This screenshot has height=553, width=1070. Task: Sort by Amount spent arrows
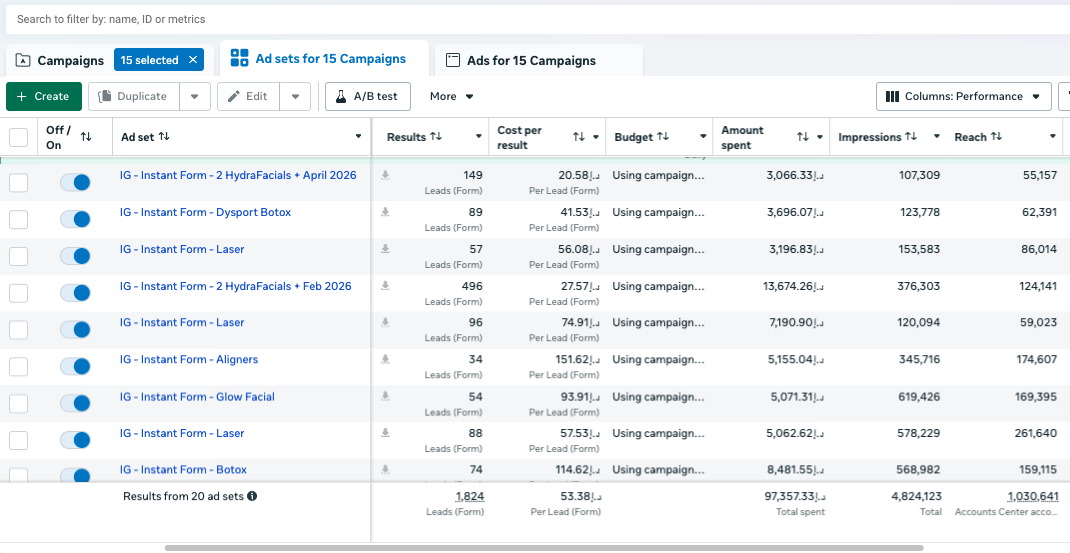point(802,137)
